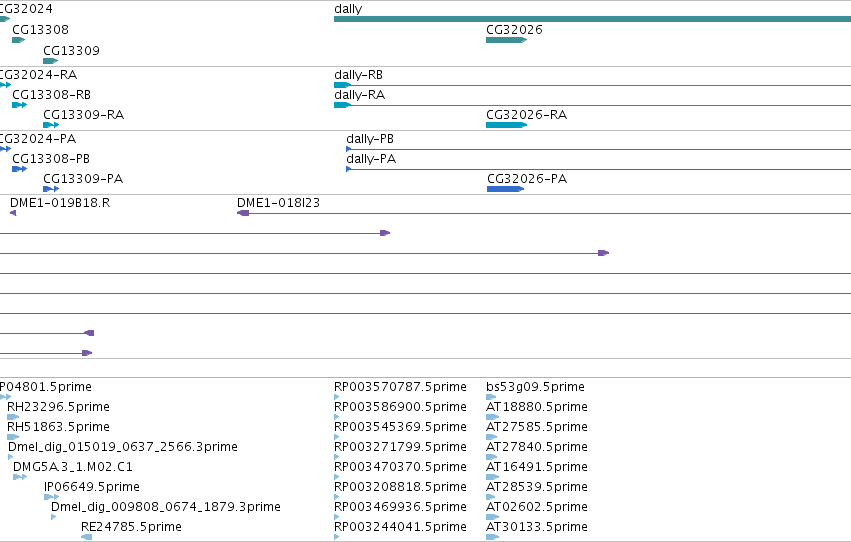
Task: Click the RE24785.5prime label
Action: point(131,527)
